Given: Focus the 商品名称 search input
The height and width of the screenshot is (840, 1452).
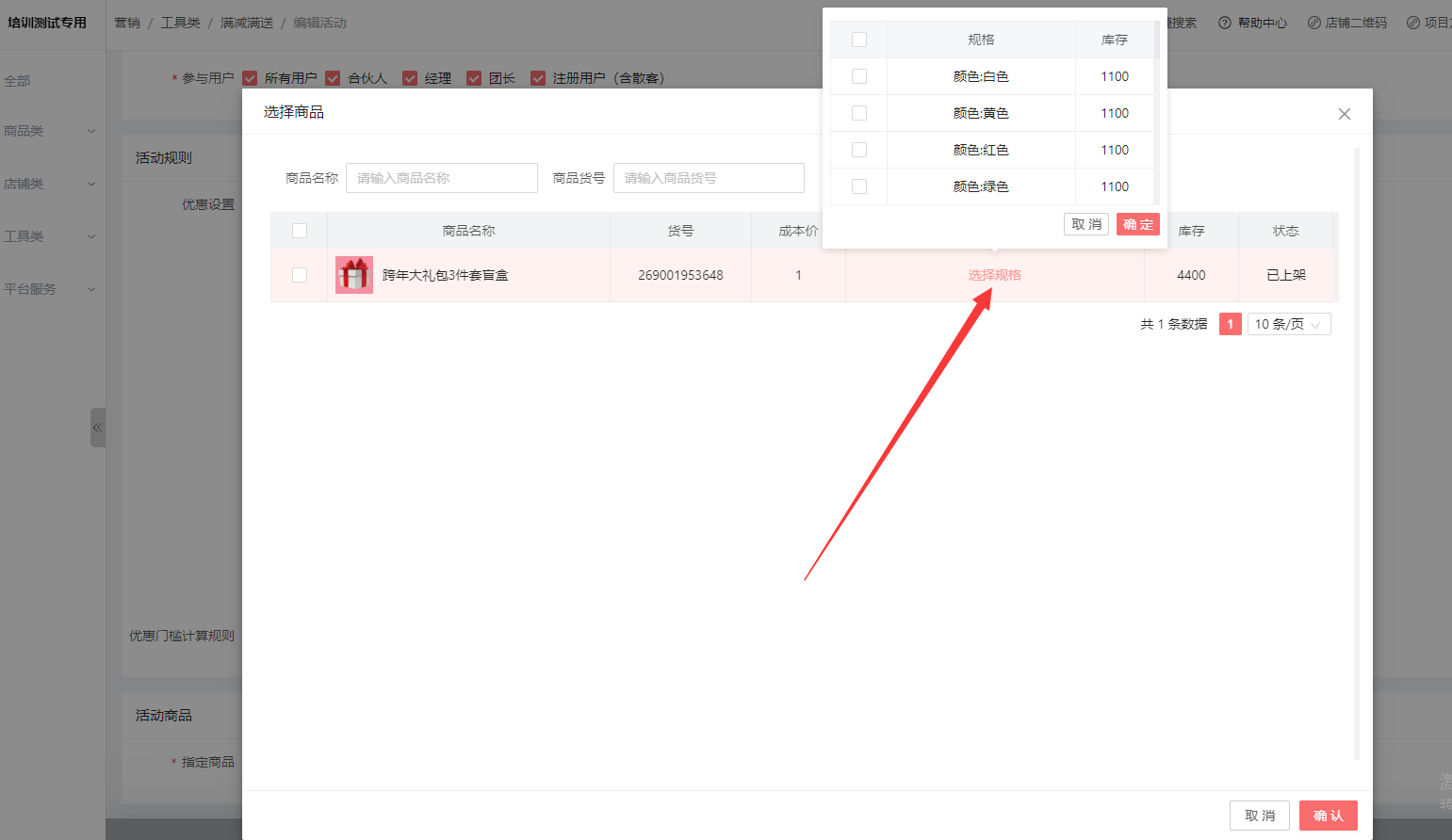Looking at the screenshot, I should click(441, 178).
